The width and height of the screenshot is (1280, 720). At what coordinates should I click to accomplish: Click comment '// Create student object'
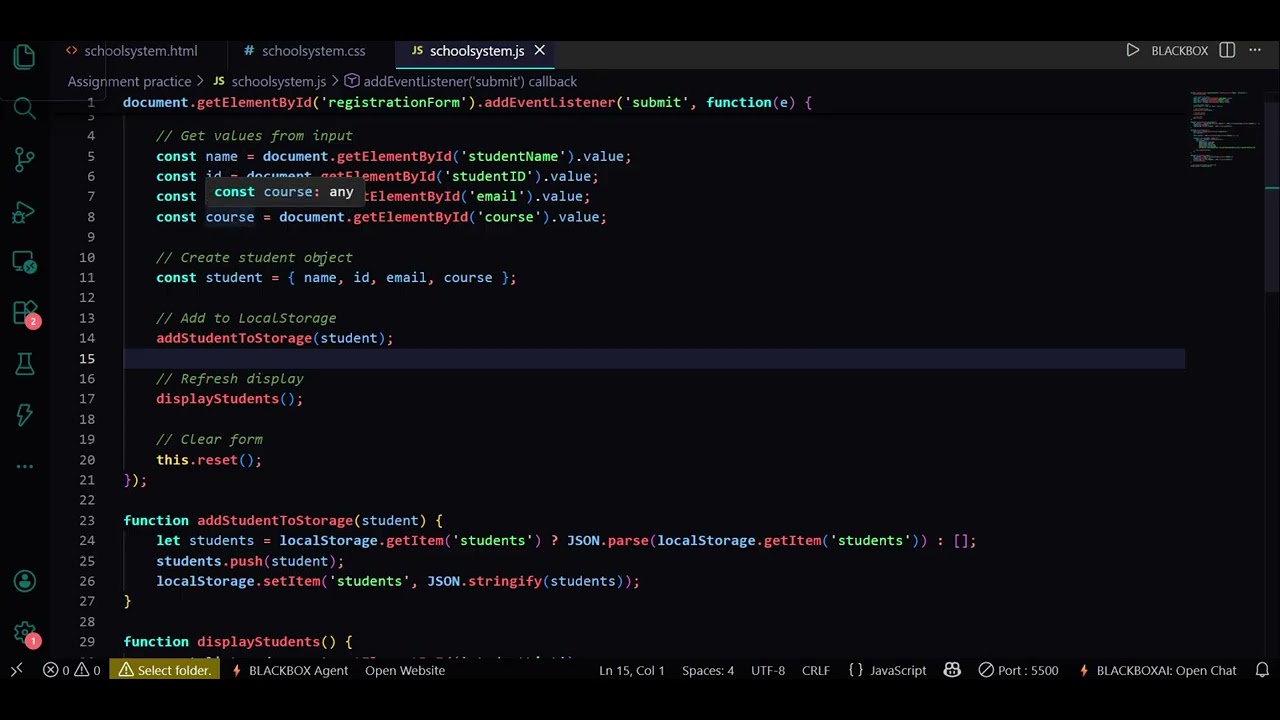pos(254,257)
